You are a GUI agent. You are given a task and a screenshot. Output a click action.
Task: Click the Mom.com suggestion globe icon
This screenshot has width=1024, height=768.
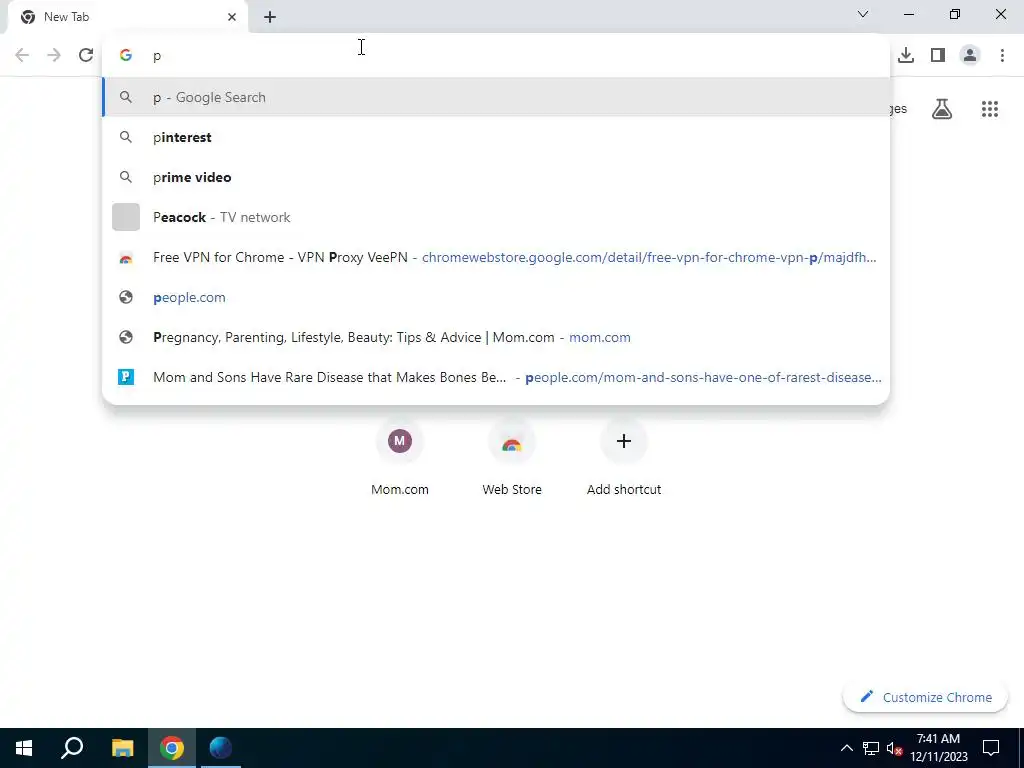[126, 337]
